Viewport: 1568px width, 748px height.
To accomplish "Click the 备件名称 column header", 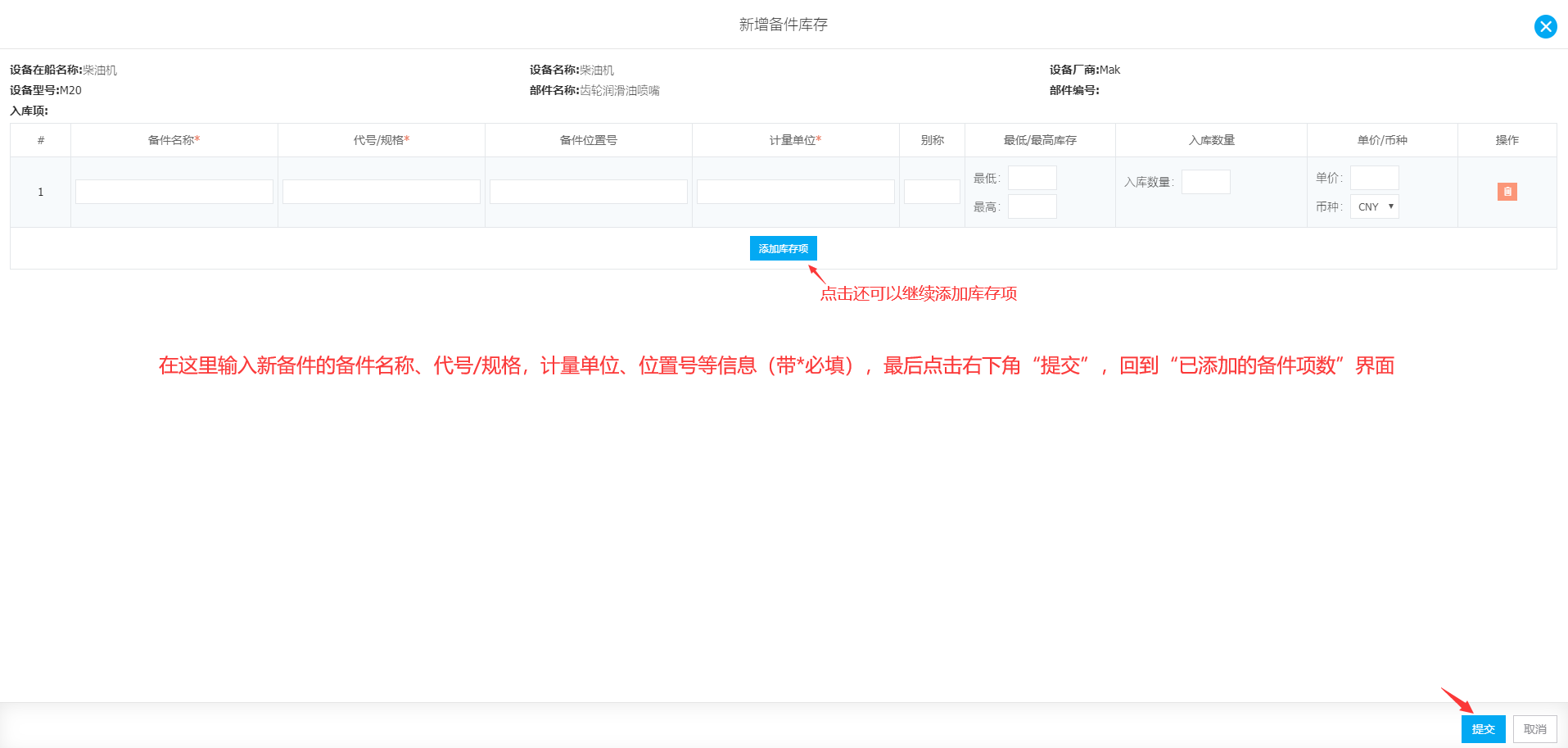I will click(x=174, y=140).
